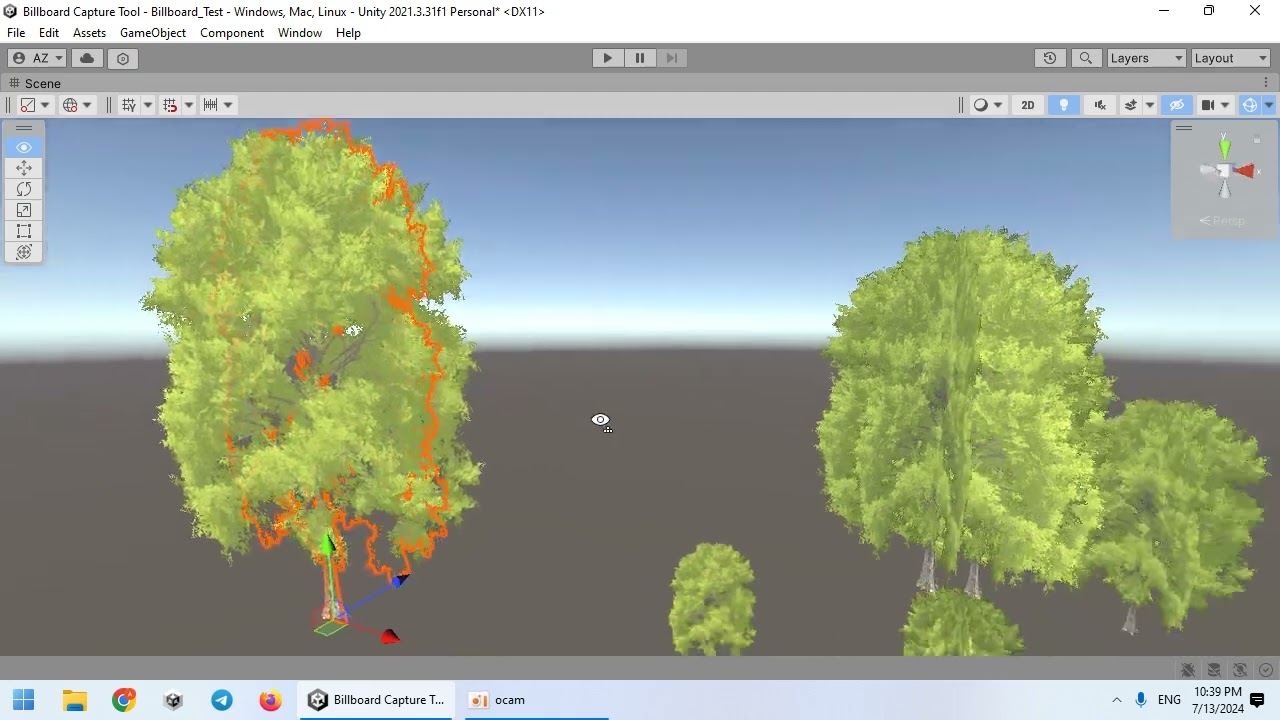Open Undo History

pos(1050,58)
